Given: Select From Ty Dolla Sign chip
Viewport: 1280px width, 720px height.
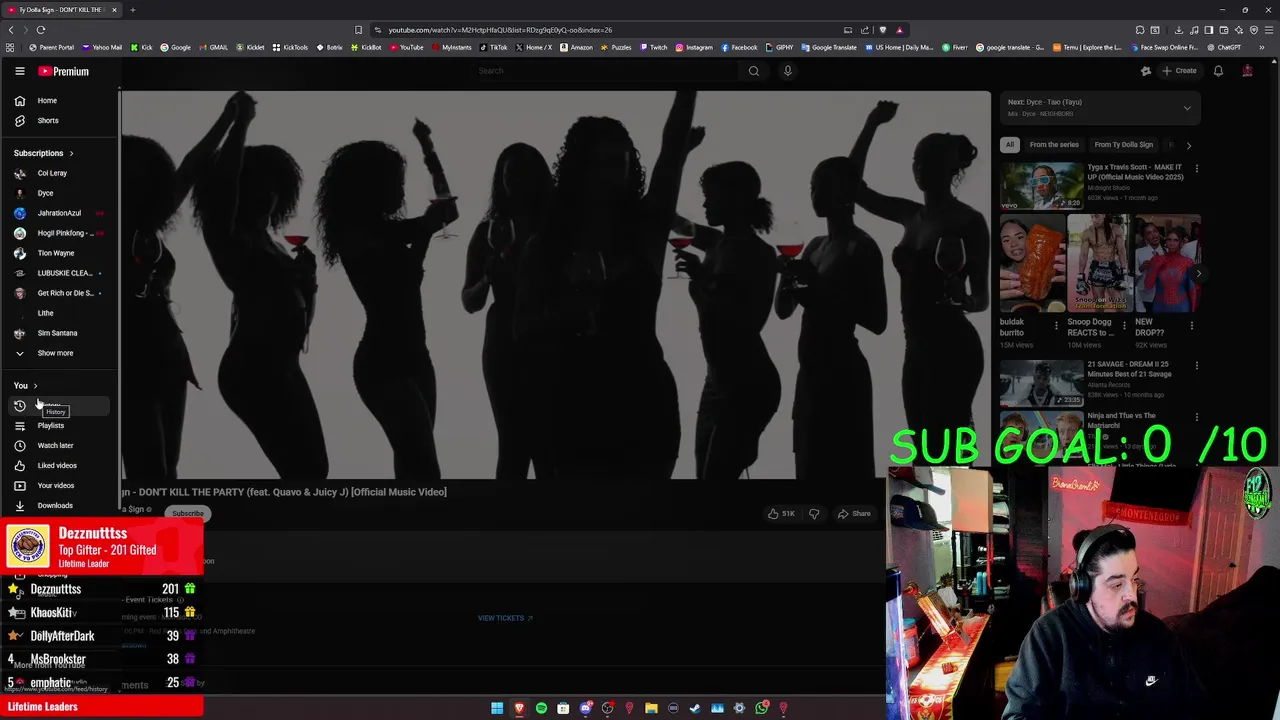Looking at the screenshot, I should [x=1123, y=145].
